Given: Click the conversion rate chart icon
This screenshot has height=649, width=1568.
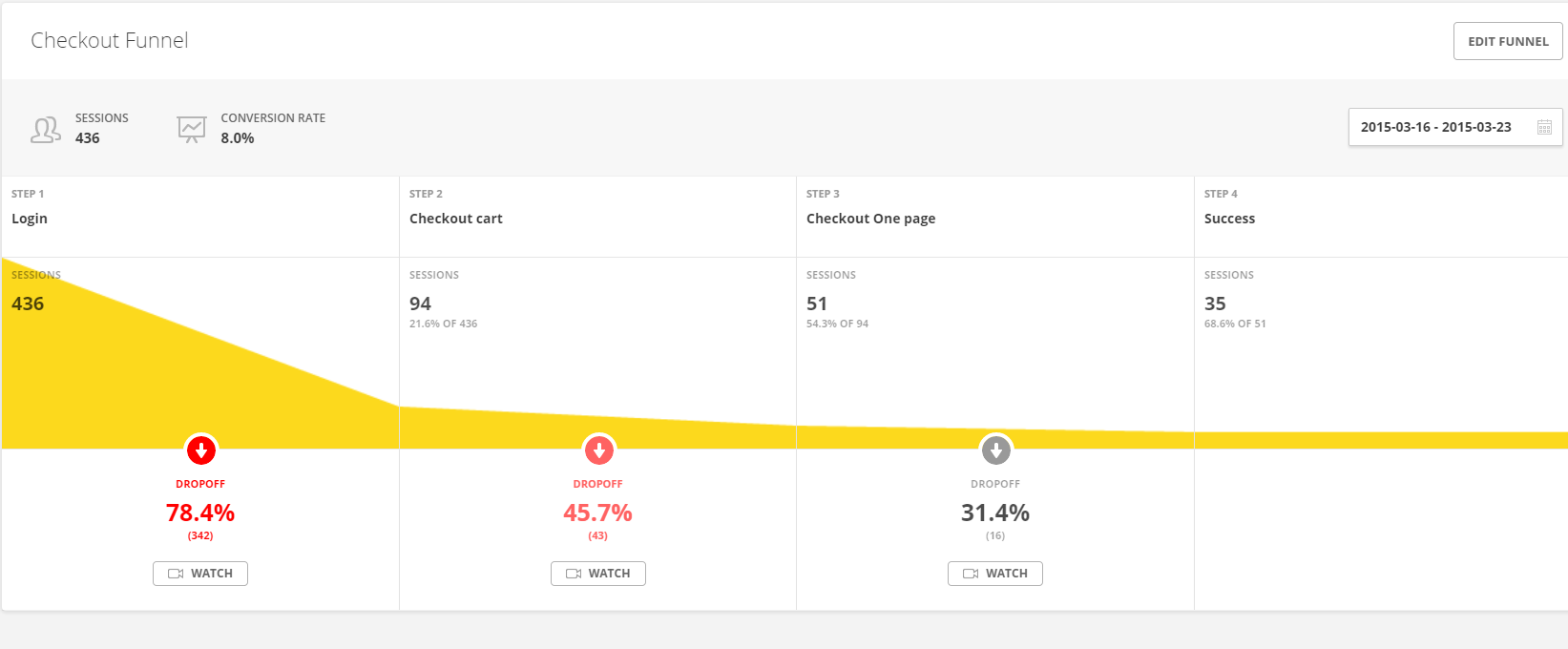Looking at the screenshot, I should pyautogui.click(x=192, y=129).
